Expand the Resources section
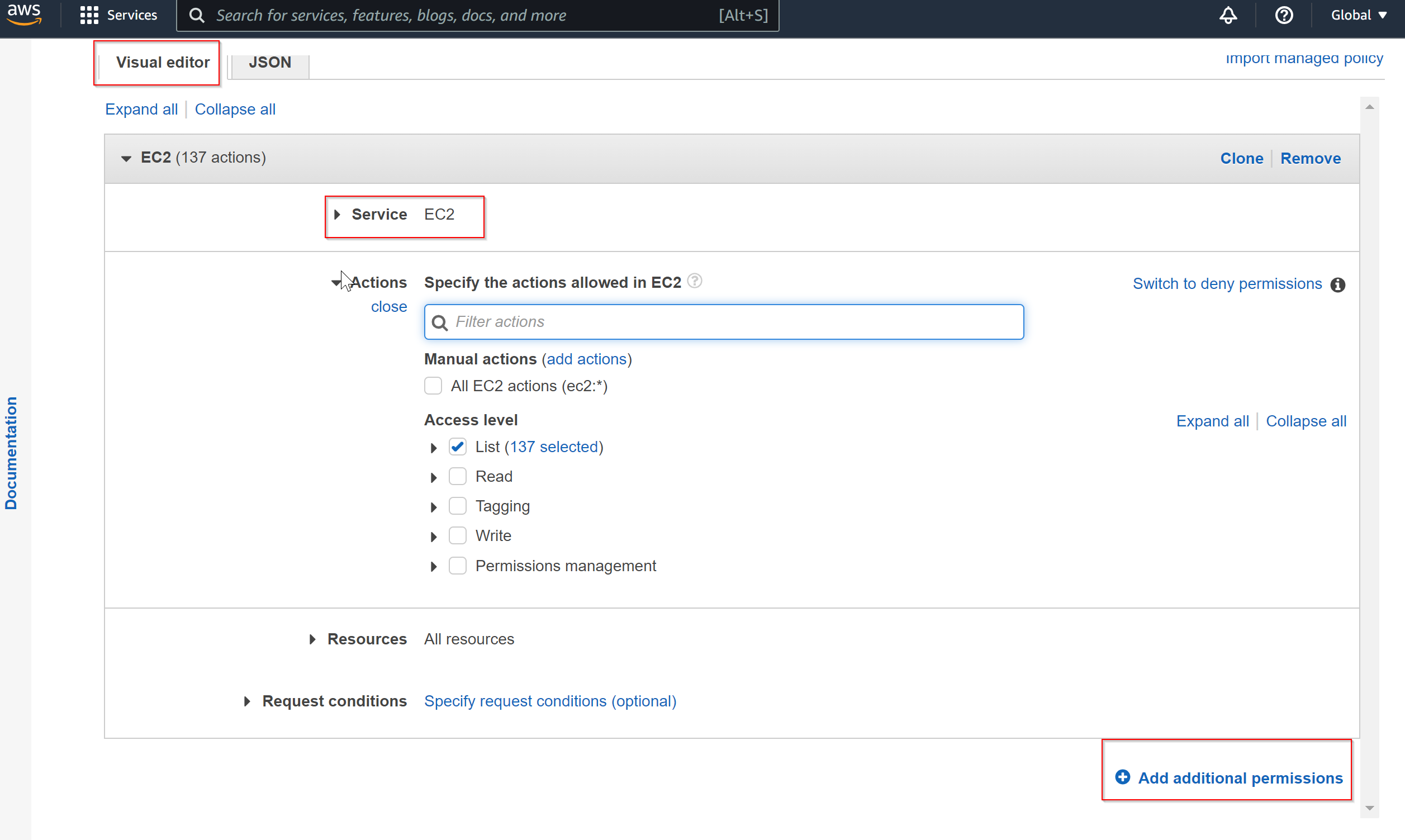Image resolution: width=1405 pixels, height=840 pixels. point(312,639)
